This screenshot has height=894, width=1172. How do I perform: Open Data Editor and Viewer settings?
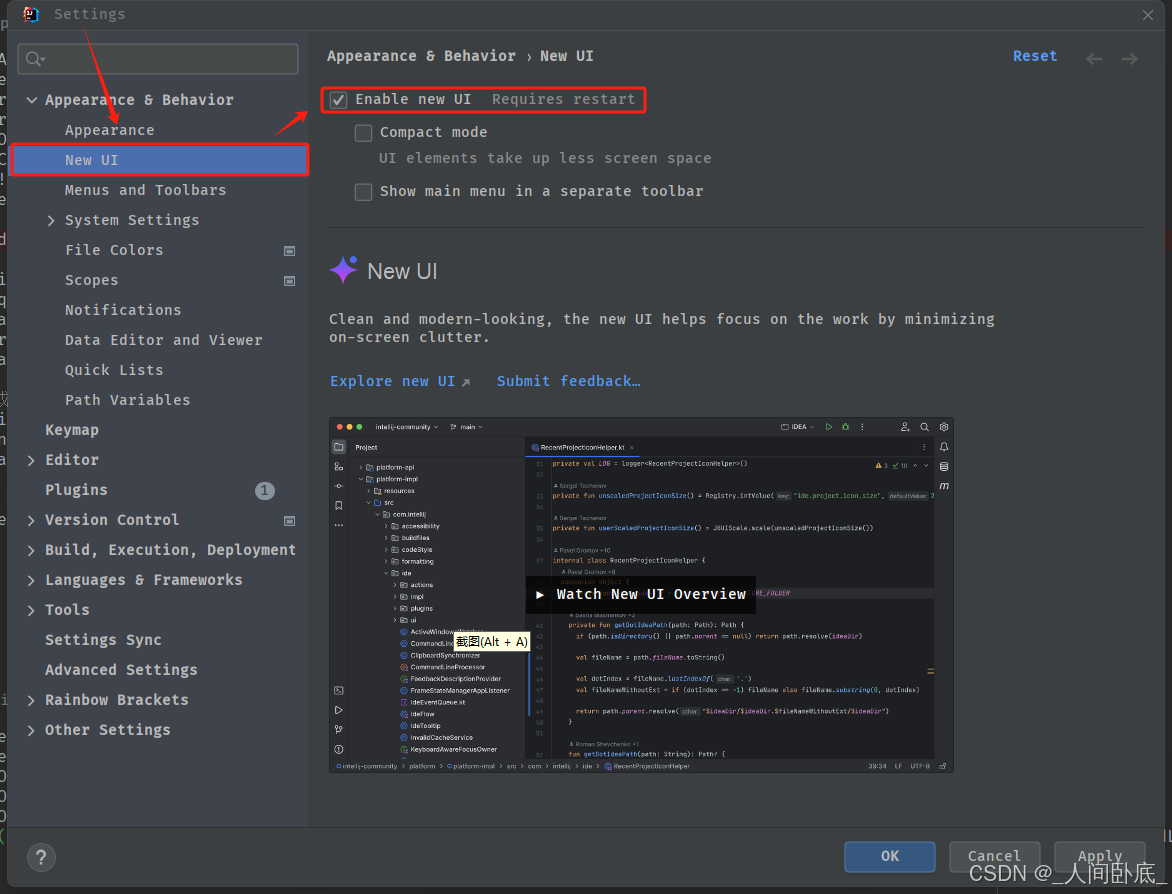pyautogui.click(x=164, y=340)
